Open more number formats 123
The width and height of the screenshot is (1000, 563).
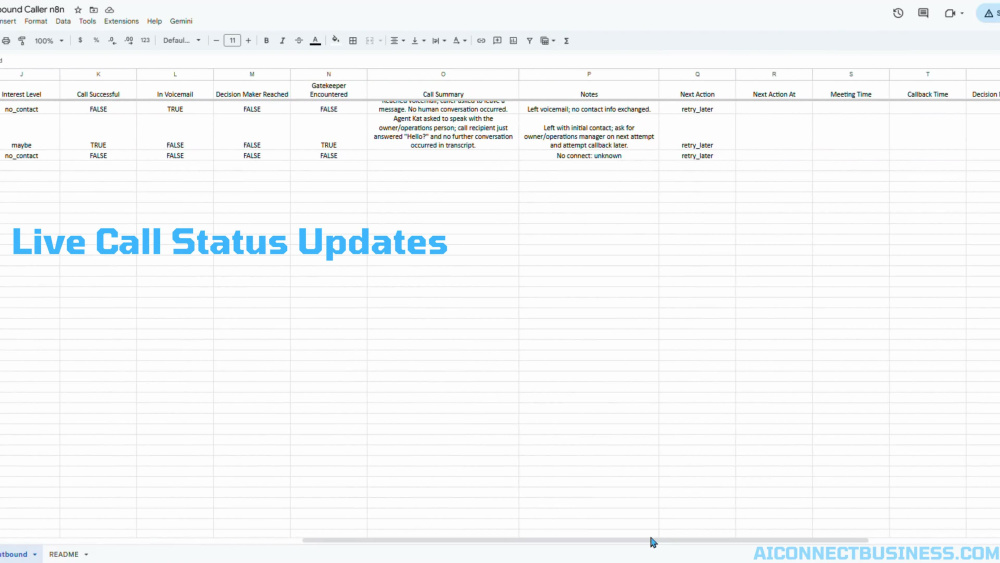pyautogui.click(x=145, y=40)
